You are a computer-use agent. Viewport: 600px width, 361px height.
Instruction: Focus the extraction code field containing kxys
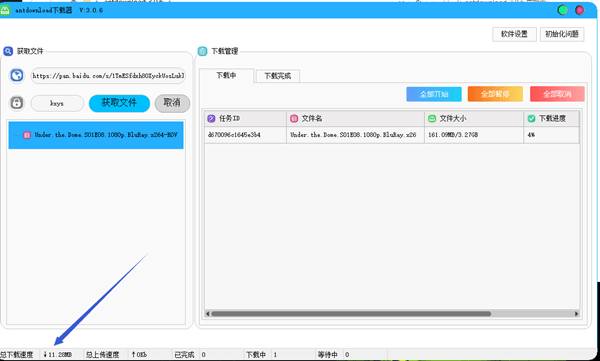click(x=57, y=103)
